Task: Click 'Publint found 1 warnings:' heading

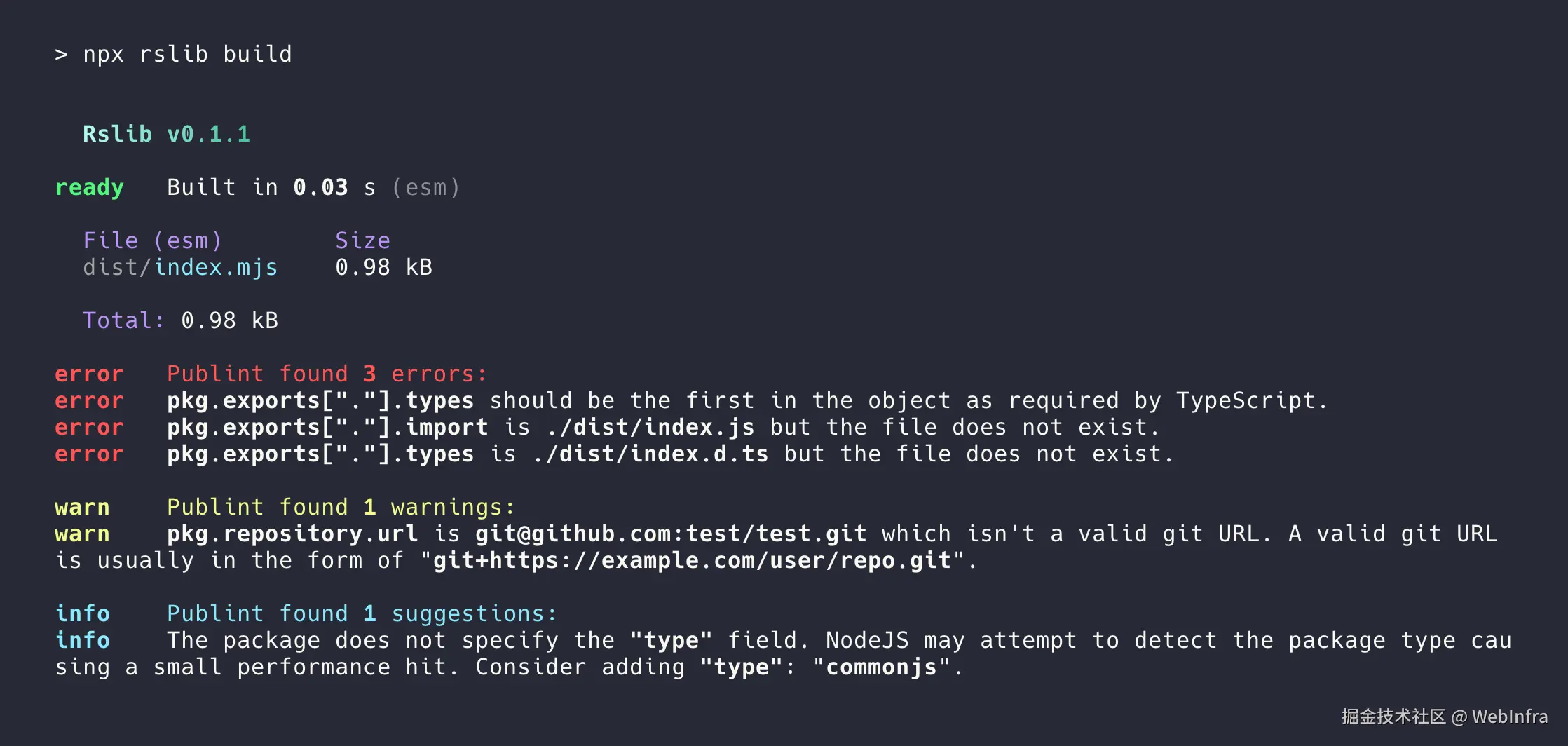Action: click(x=341, y=507)
